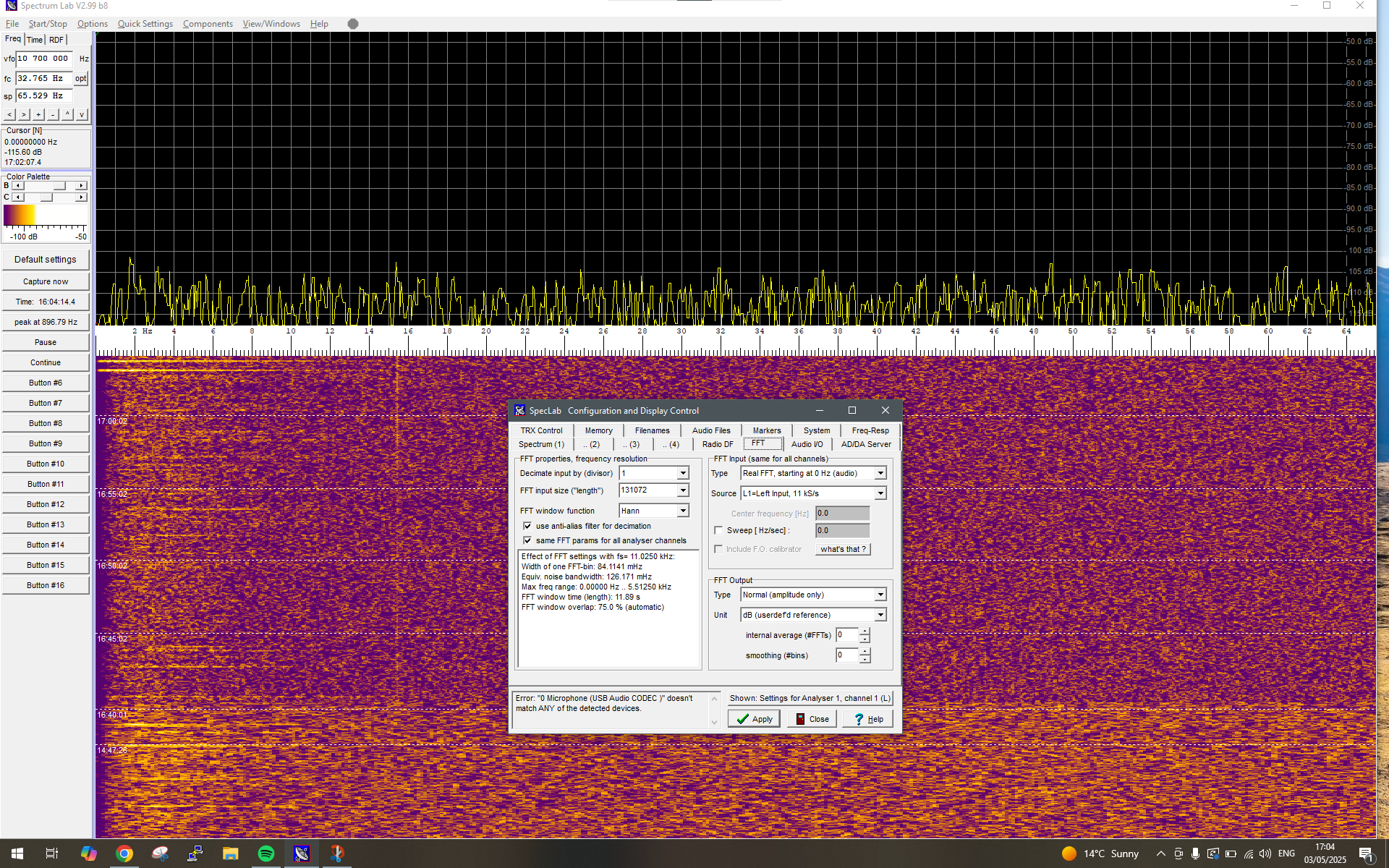The image size is (1389, 868).
Task: Click the 'peak at 896.79 Hz' button
Action: (x=46, y=323)
